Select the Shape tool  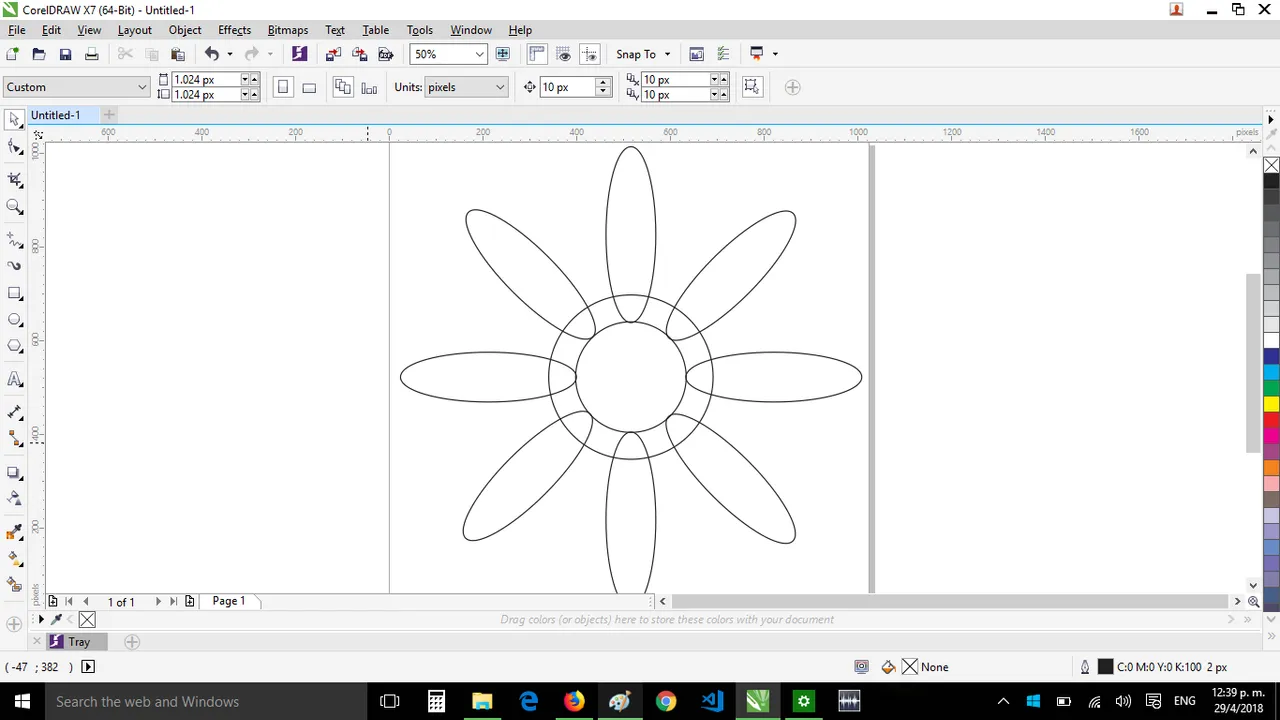pyautogui.click(x=14, y=148)
